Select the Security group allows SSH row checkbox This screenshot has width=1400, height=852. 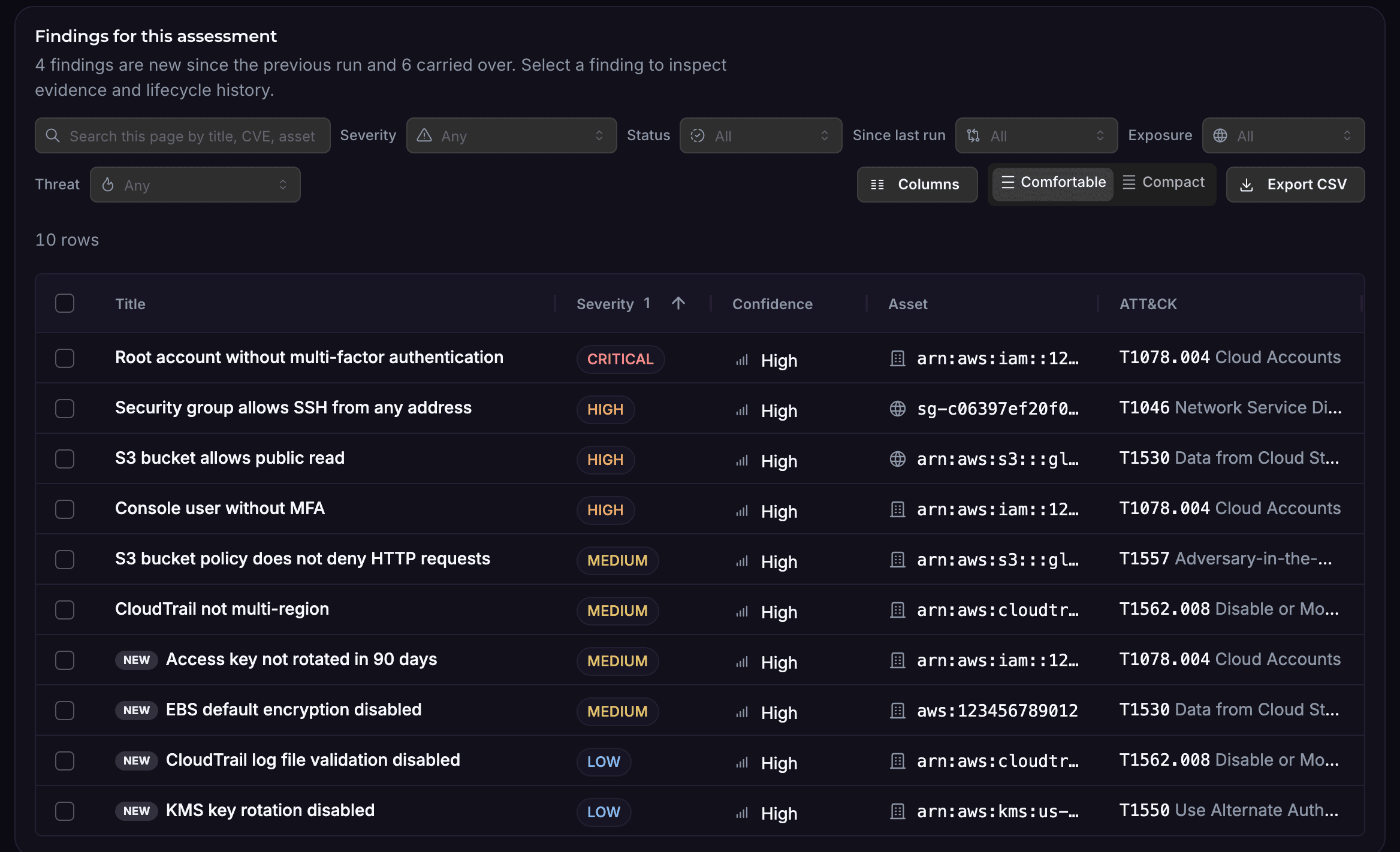coord(65,409)
